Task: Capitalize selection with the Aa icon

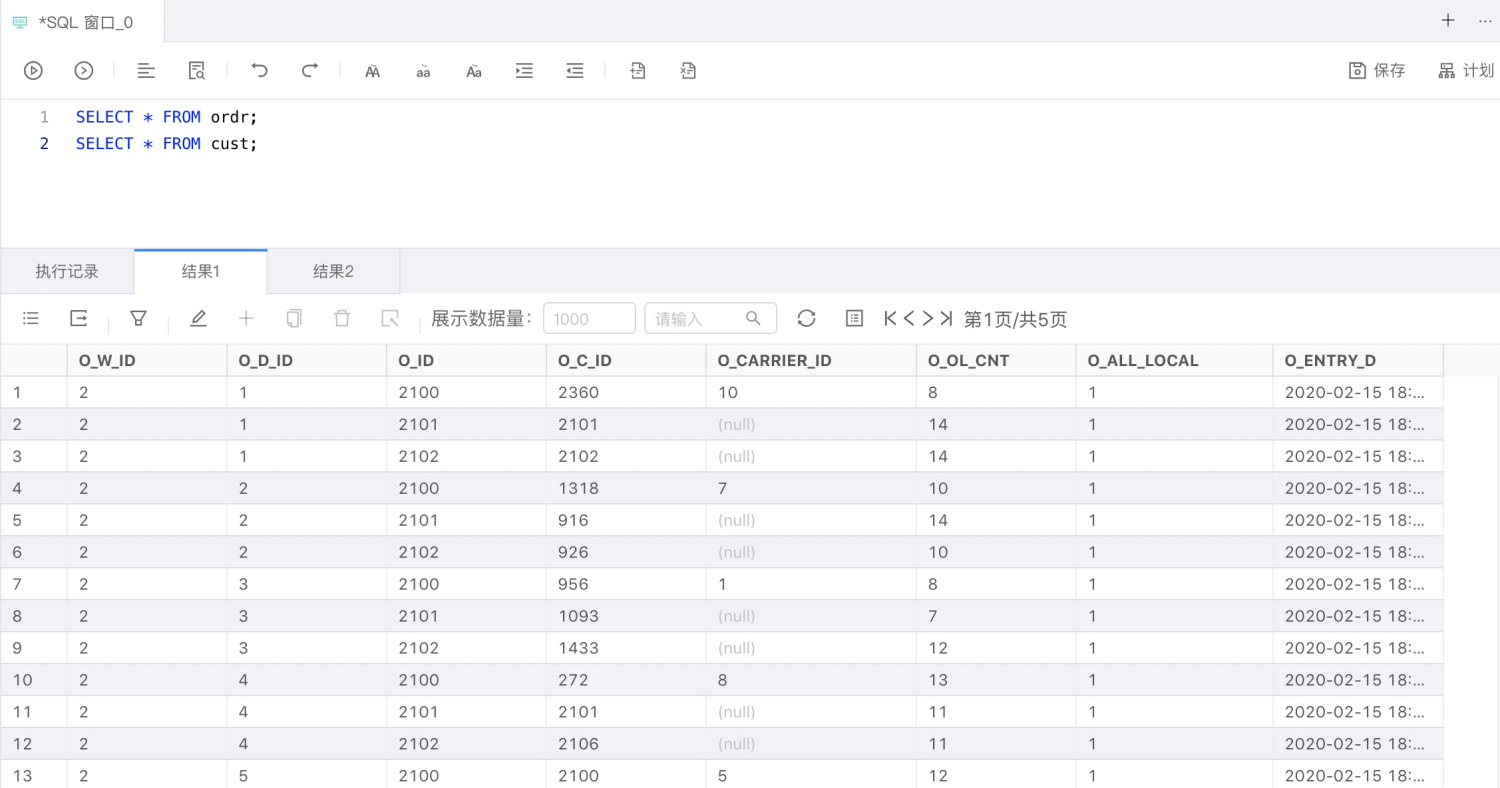Action: (474, 71)
